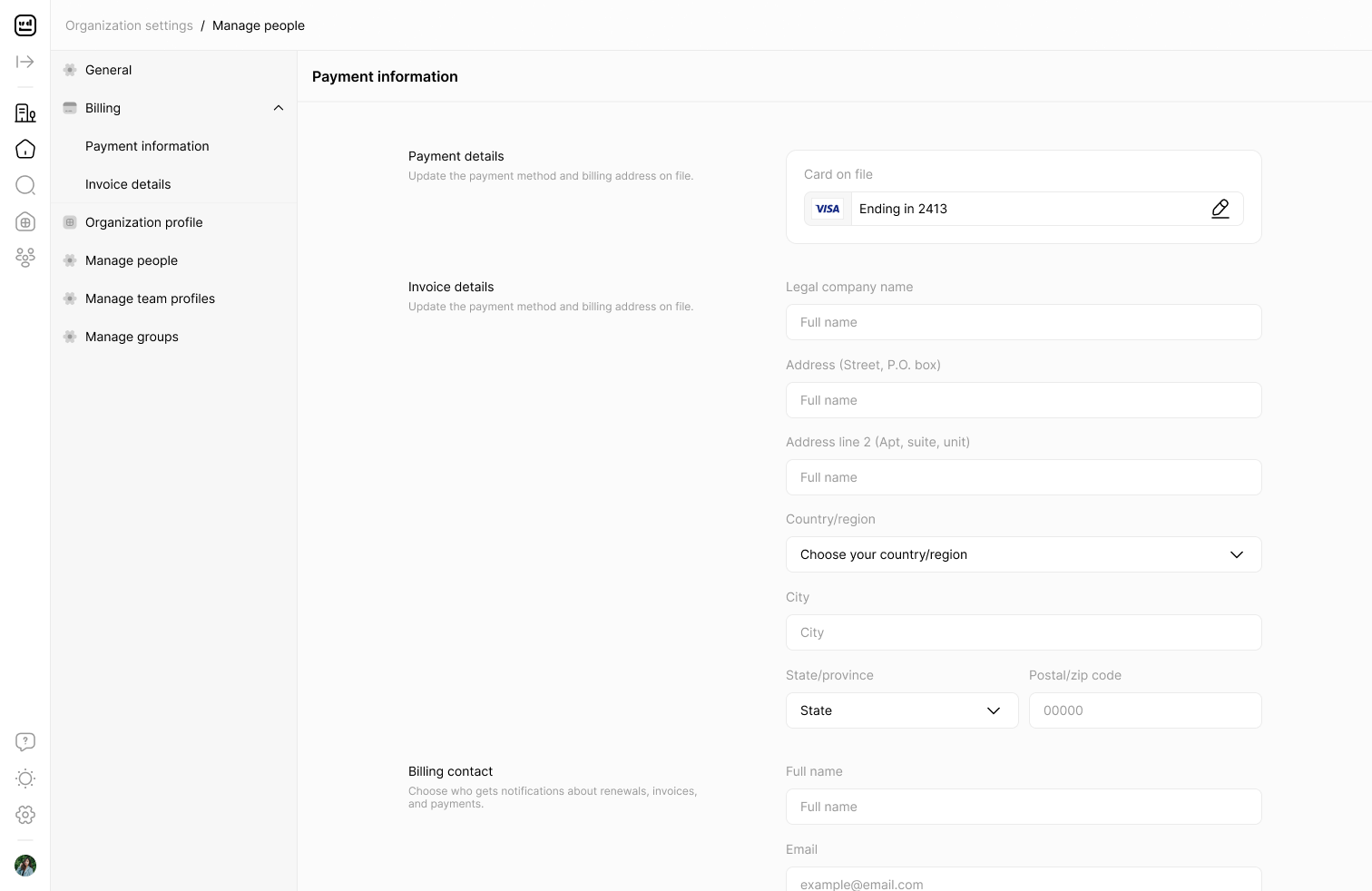Open the search magnifier icon
1372x891 pixels.
tap(25, 185)
